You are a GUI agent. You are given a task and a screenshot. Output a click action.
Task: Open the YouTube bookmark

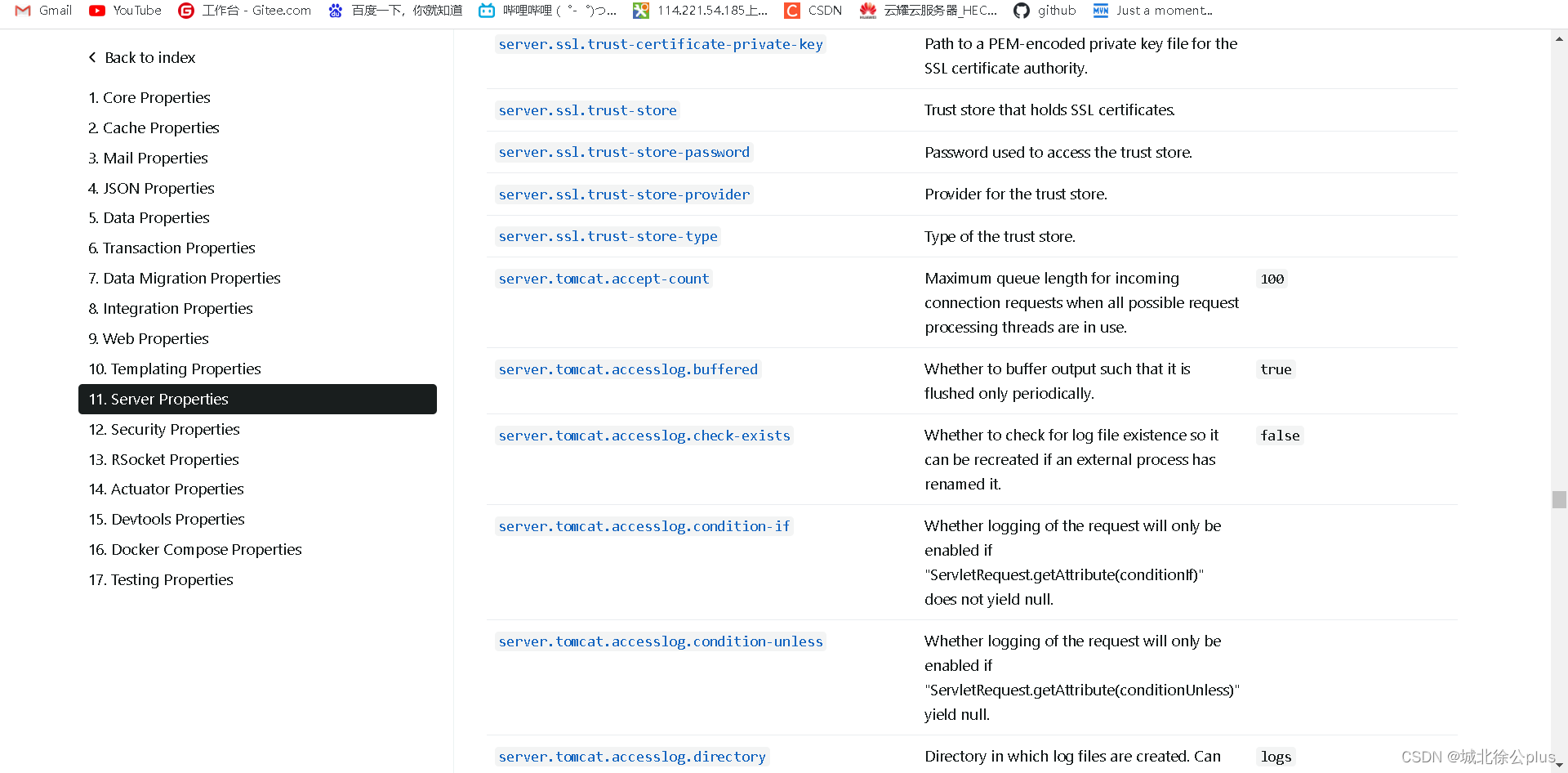tap(124, 11)
